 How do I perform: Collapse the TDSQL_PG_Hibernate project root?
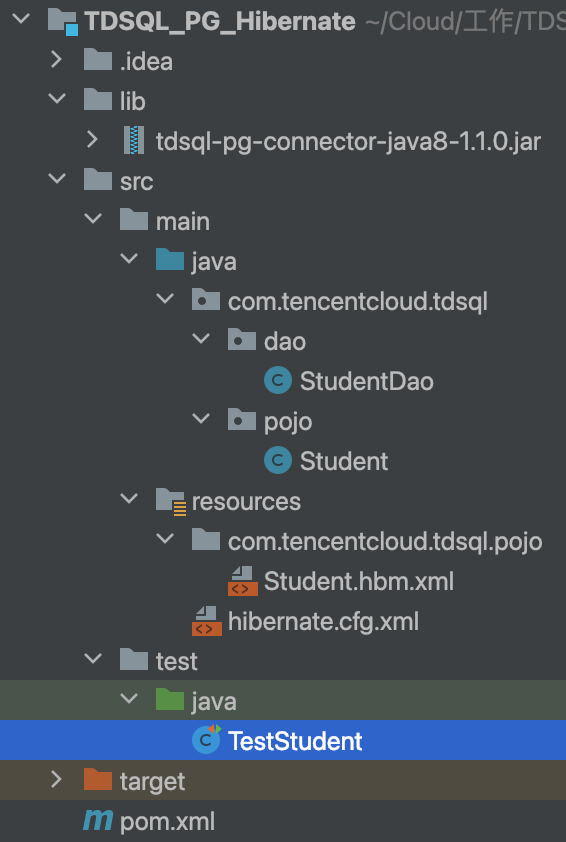(20, 19)
